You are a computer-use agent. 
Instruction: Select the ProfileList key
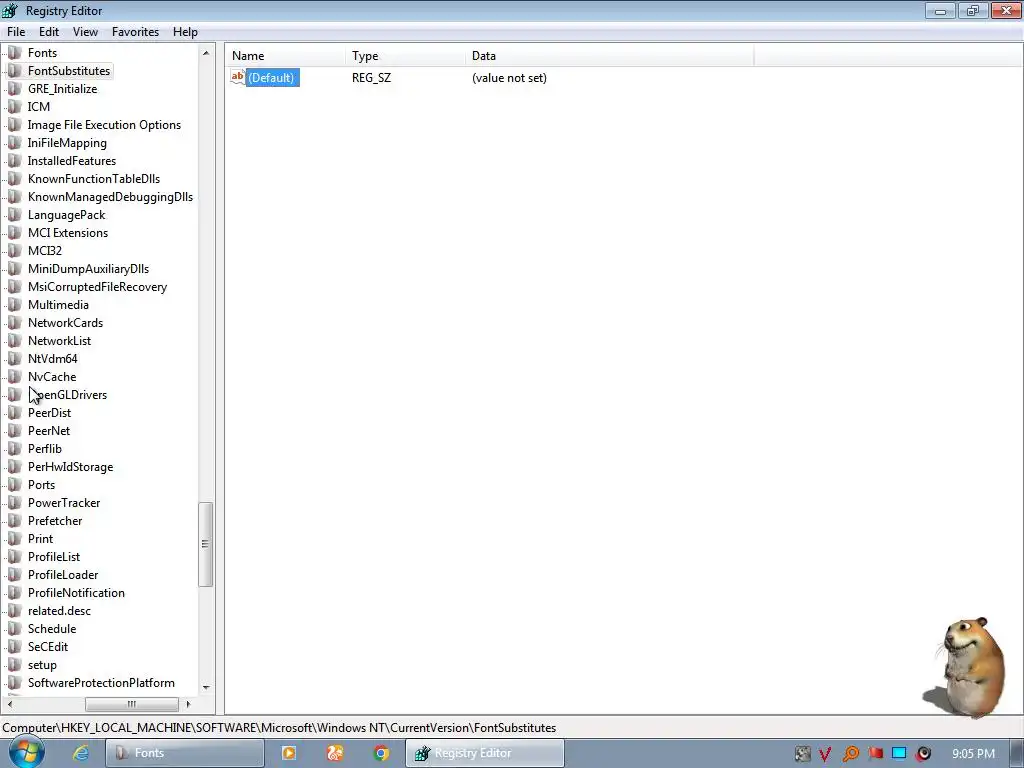coord(54,557)
